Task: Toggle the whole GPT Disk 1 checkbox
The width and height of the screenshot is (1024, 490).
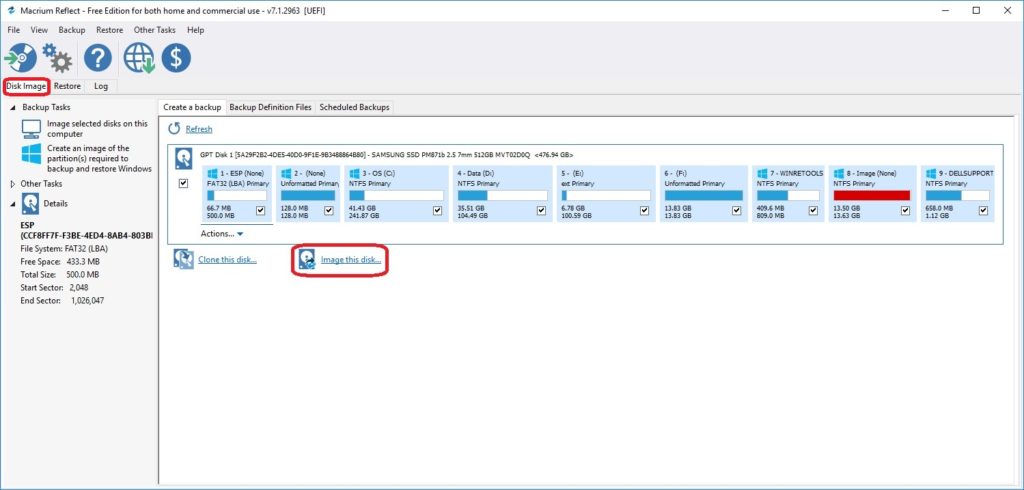Action: click(184, 184)
